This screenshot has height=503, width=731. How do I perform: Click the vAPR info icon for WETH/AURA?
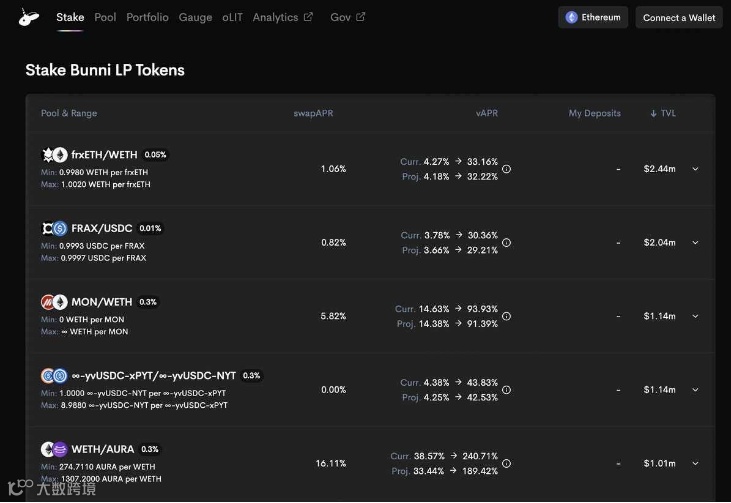(506, 463)
